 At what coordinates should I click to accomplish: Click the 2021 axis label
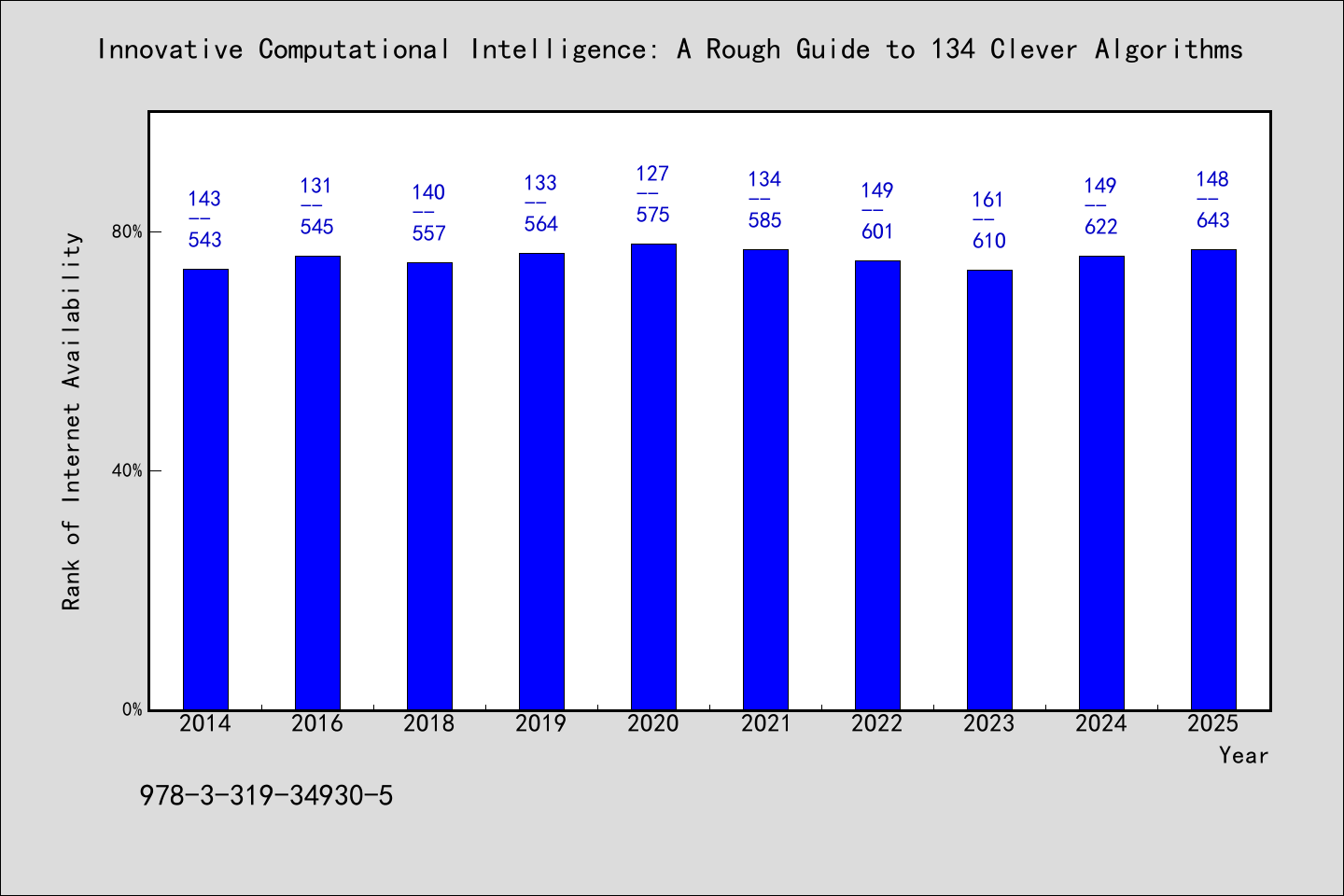765,723
